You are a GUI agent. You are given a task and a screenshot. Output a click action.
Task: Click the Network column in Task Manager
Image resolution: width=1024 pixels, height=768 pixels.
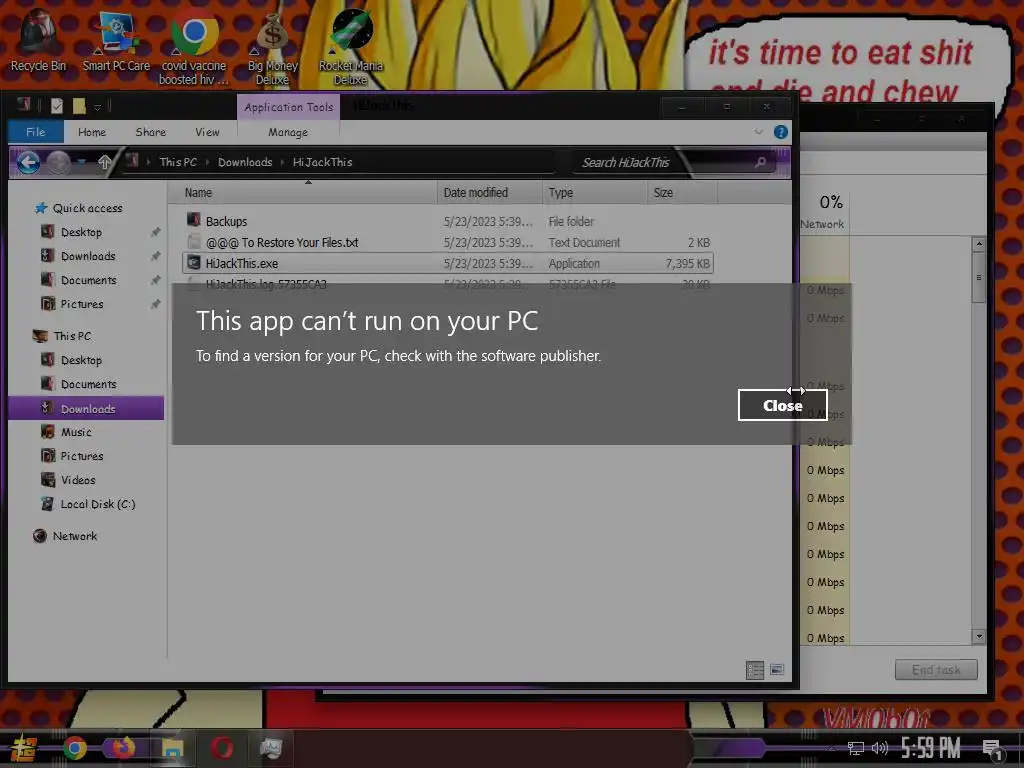point(825,212)
